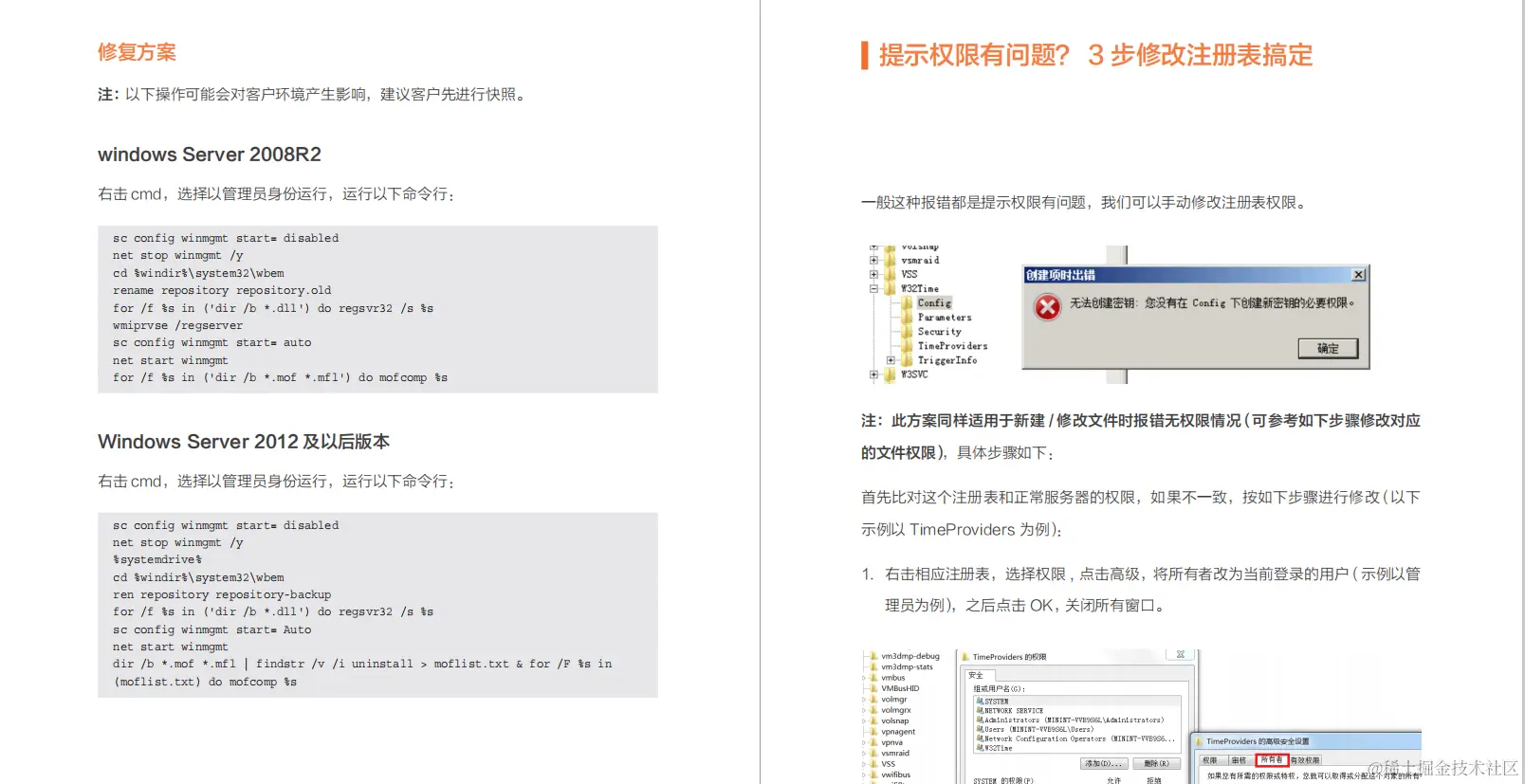The width and height of the screenshot is (1525, 784).
Task: Click the W32Time folder icon
Action: (891, 289)
